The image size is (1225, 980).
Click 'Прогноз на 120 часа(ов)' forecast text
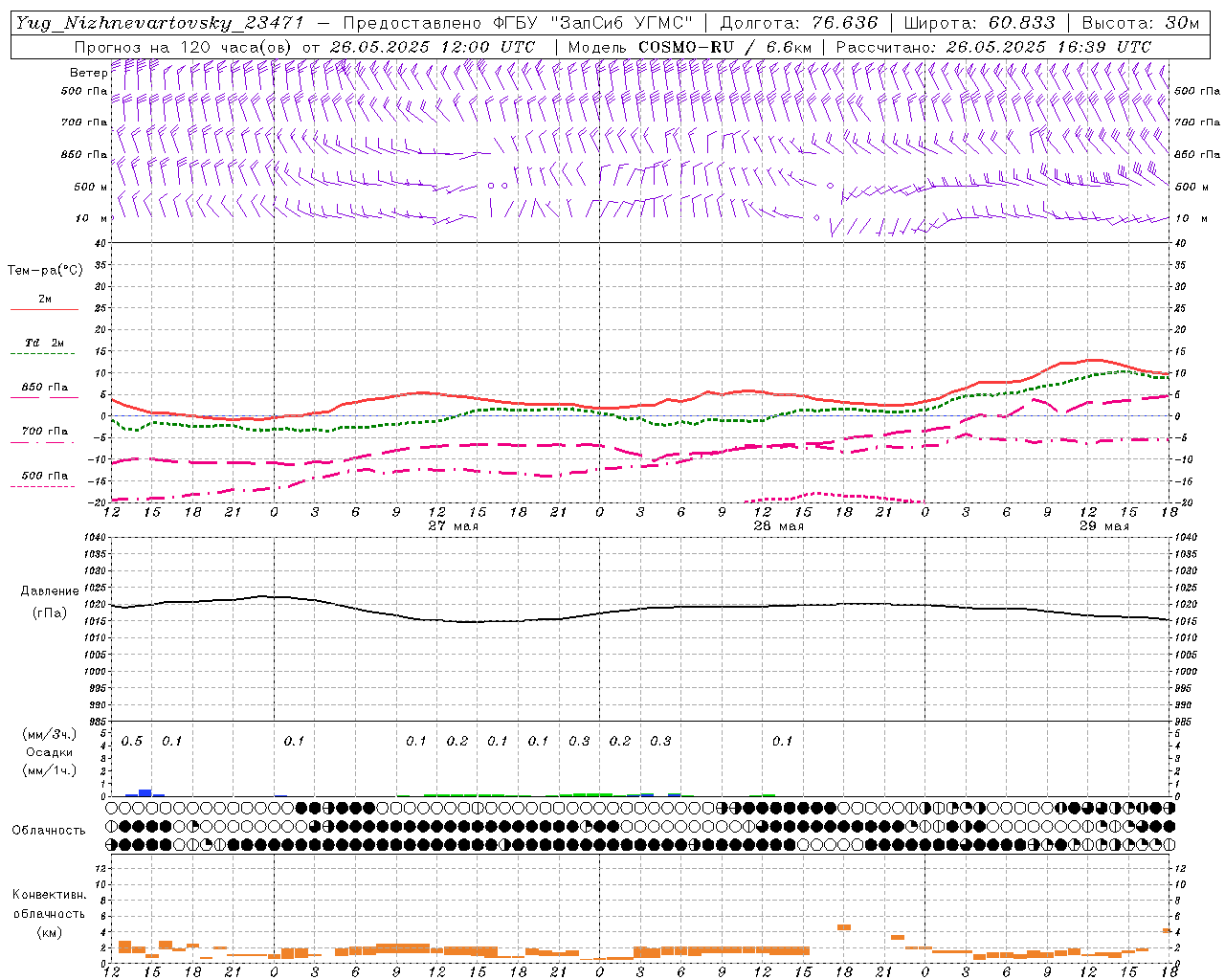pyautogui.click(x=184, y=47)
